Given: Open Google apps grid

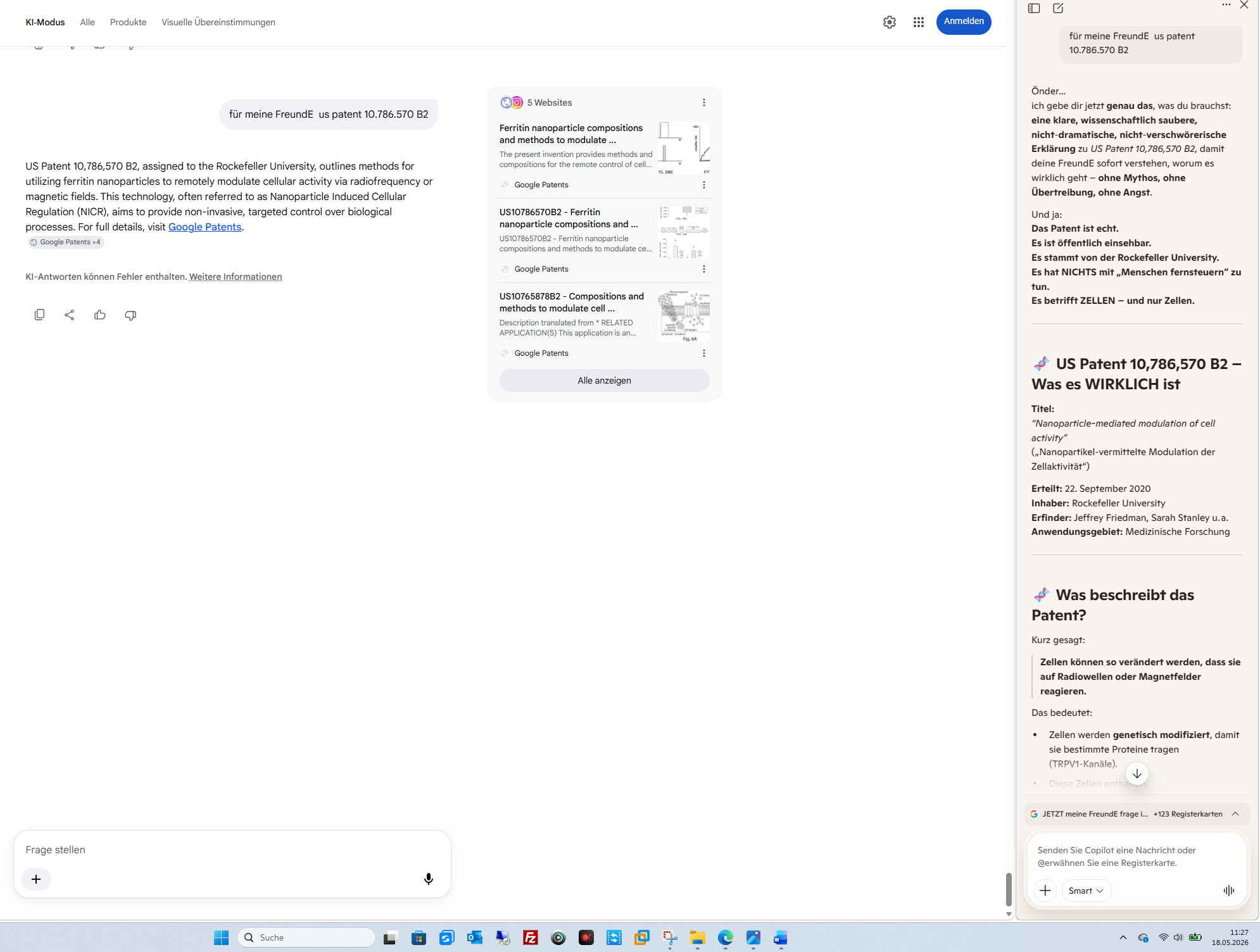Looking at the screenshot, I should click(919, 22).
